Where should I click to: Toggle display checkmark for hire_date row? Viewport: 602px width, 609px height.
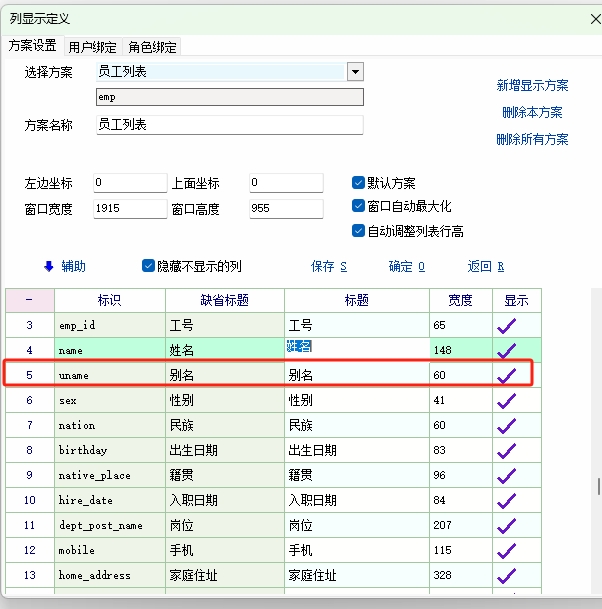click(507, 500)
